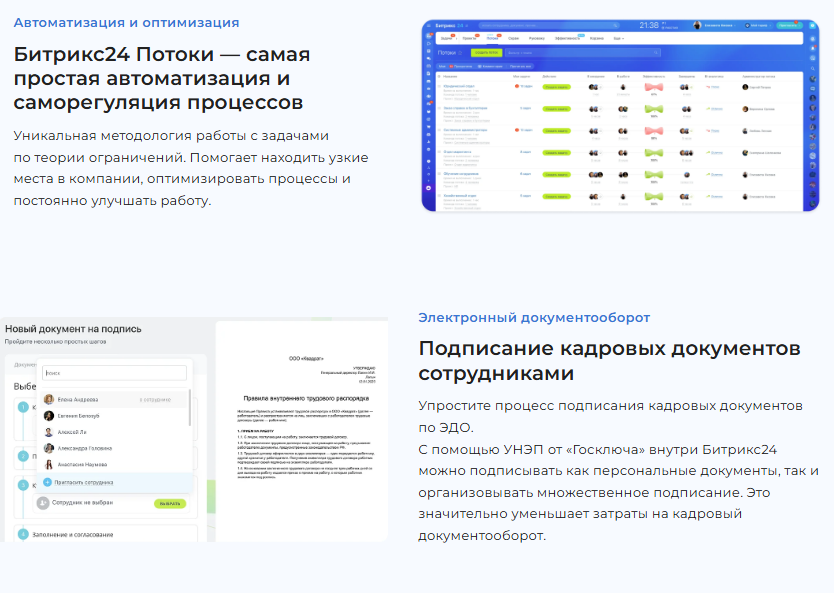Open the Ещё dropdown in the tasks menu
Screen dimensions: 834x593
[x=619, y=38]
